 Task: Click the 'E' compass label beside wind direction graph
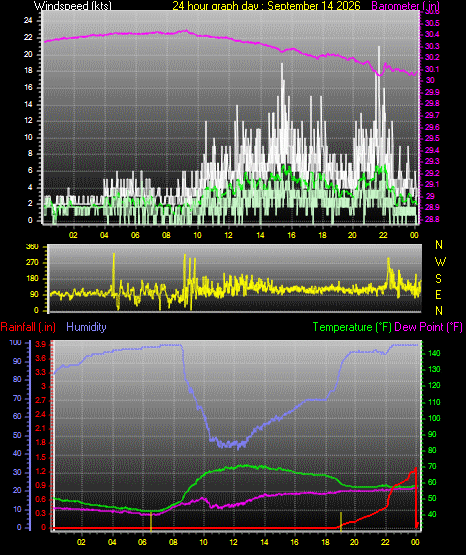(x=438, y=294)
